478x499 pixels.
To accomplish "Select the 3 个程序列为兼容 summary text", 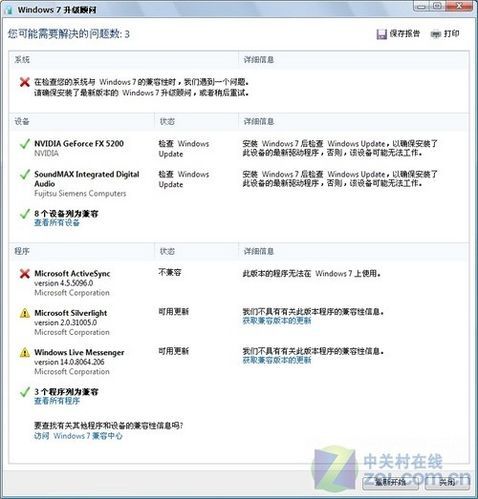I will point(66,392).
